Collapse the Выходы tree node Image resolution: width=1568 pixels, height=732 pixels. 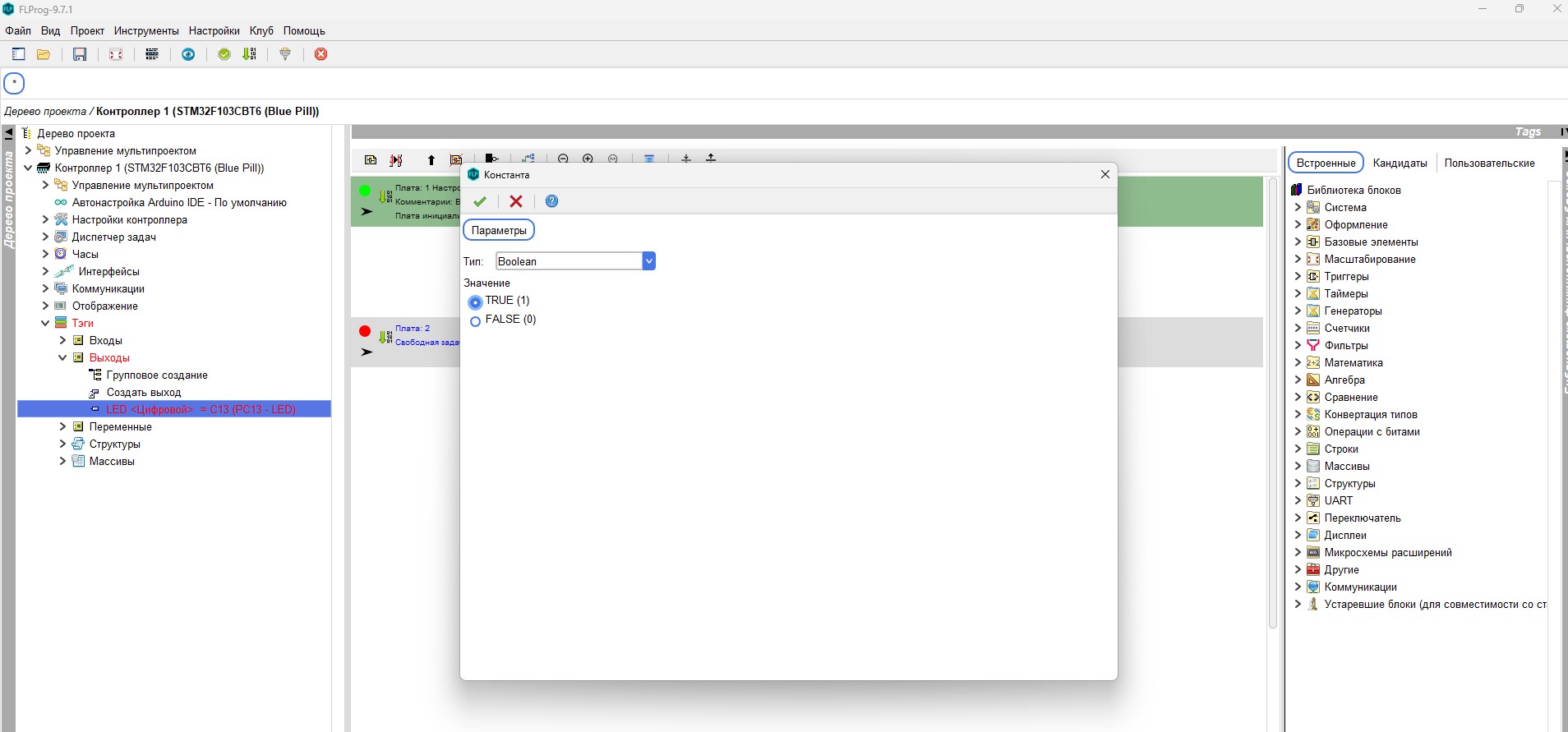click(62, 357)
